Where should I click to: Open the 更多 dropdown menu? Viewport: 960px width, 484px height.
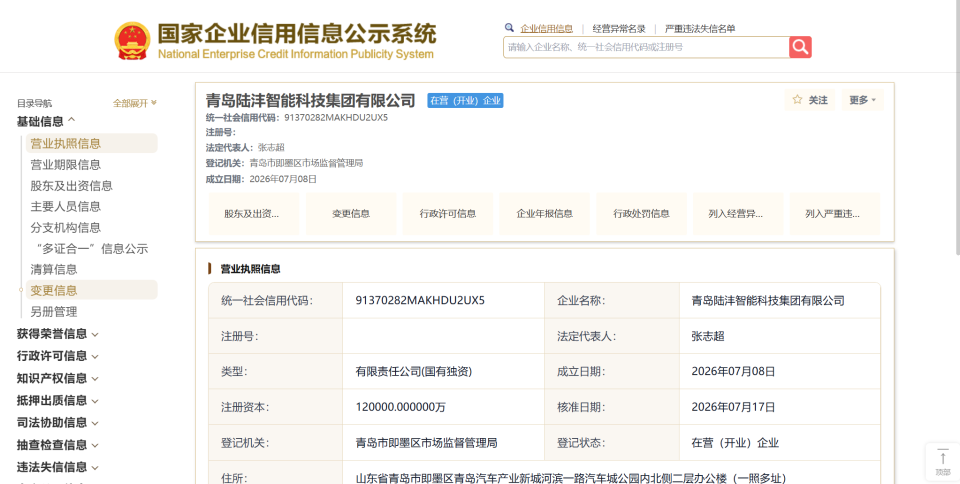pos(863,100)
